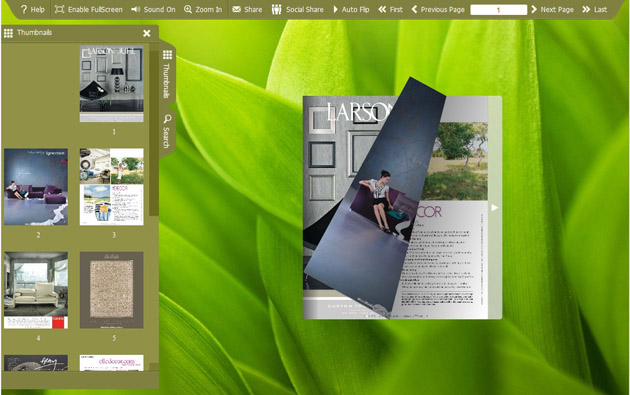Go to Previous Page
630x395 pixels.
pos(438,9)
